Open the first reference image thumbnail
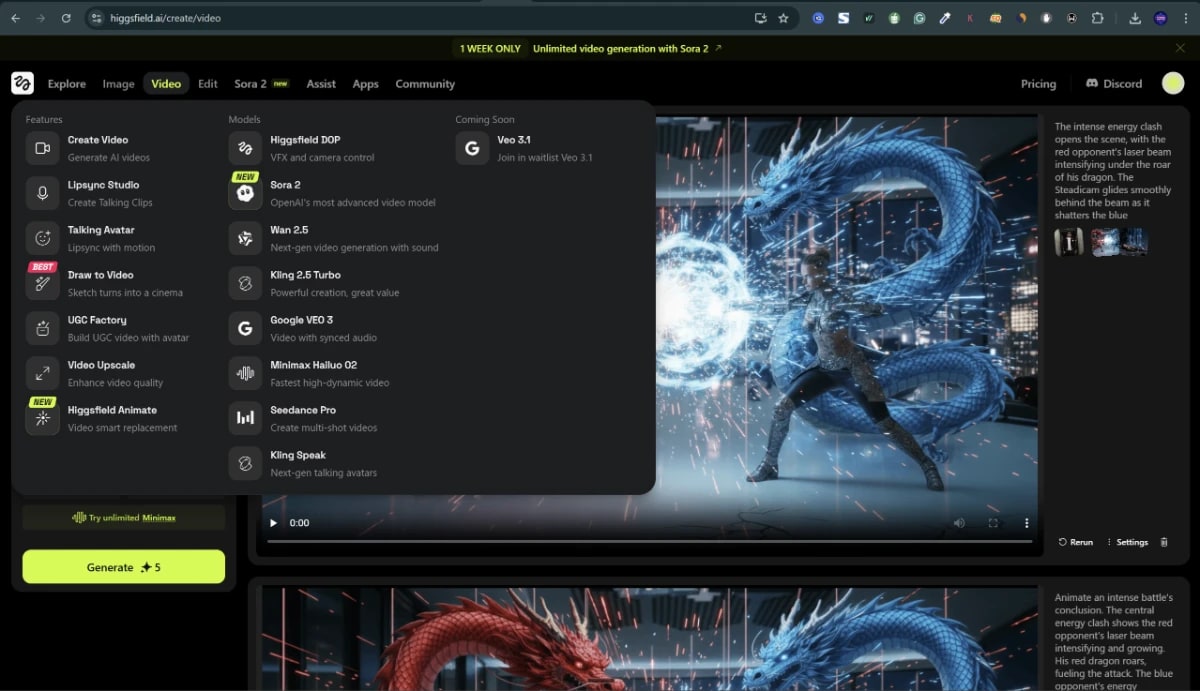Viewport: 1200px width, 691px height. [x=1069, y=241]
